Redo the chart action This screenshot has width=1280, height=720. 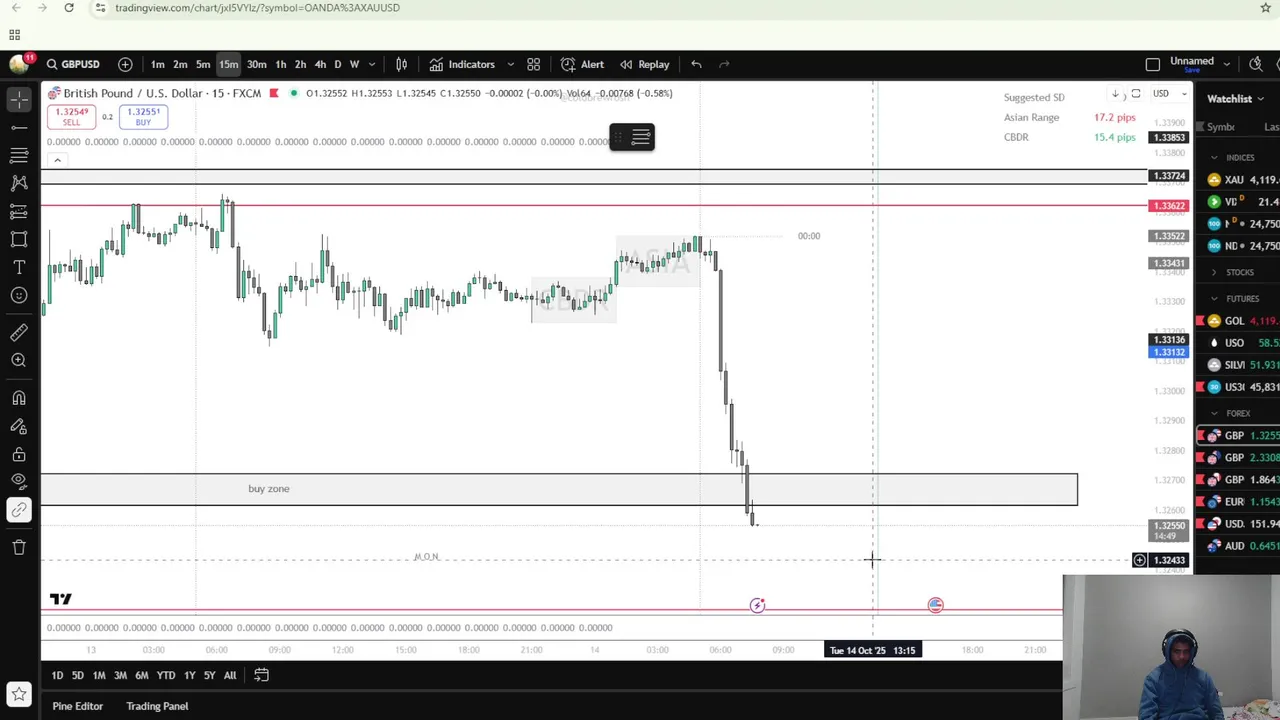(724, 64)
